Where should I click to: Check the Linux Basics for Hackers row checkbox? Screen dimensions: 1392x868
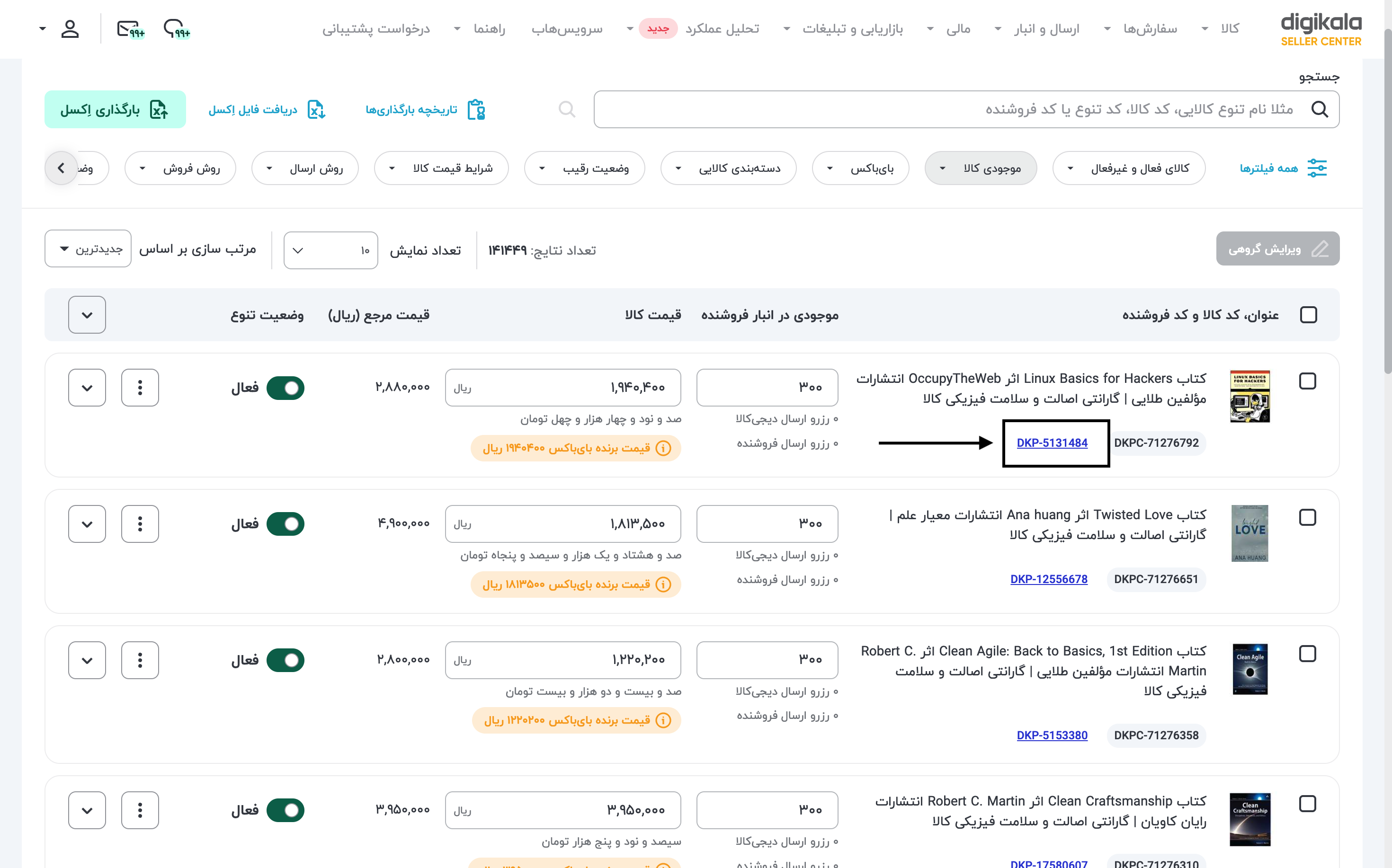click(x=1308, y=381)
